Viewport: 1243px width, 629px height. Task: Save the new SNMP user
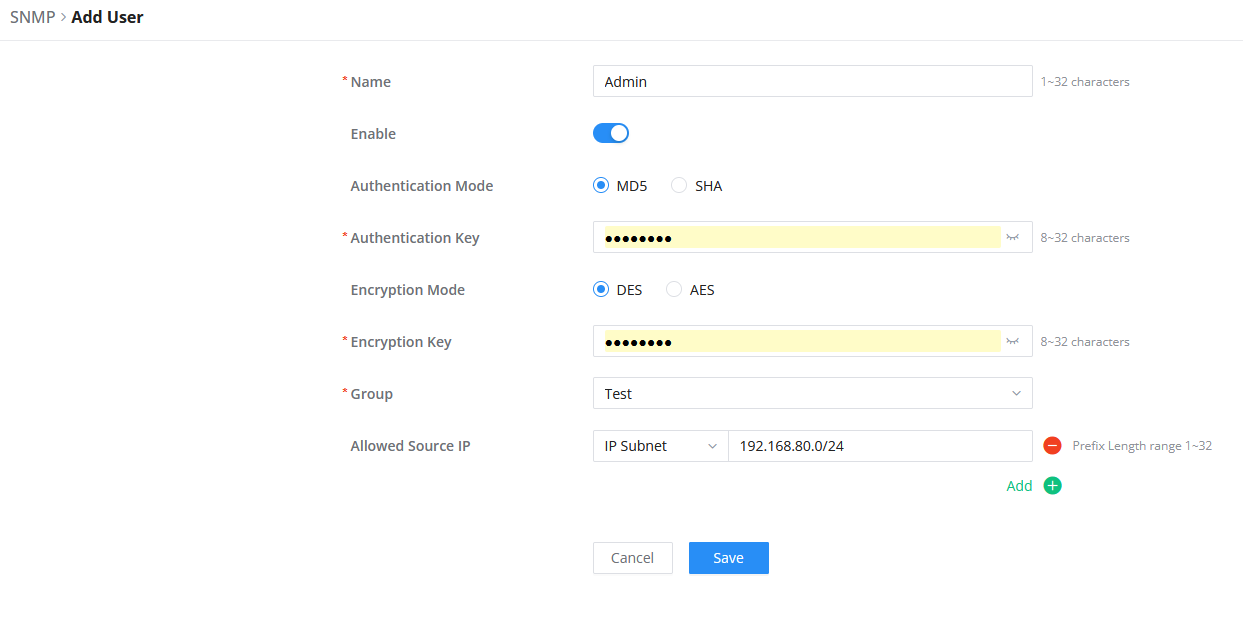click(728, 558)
